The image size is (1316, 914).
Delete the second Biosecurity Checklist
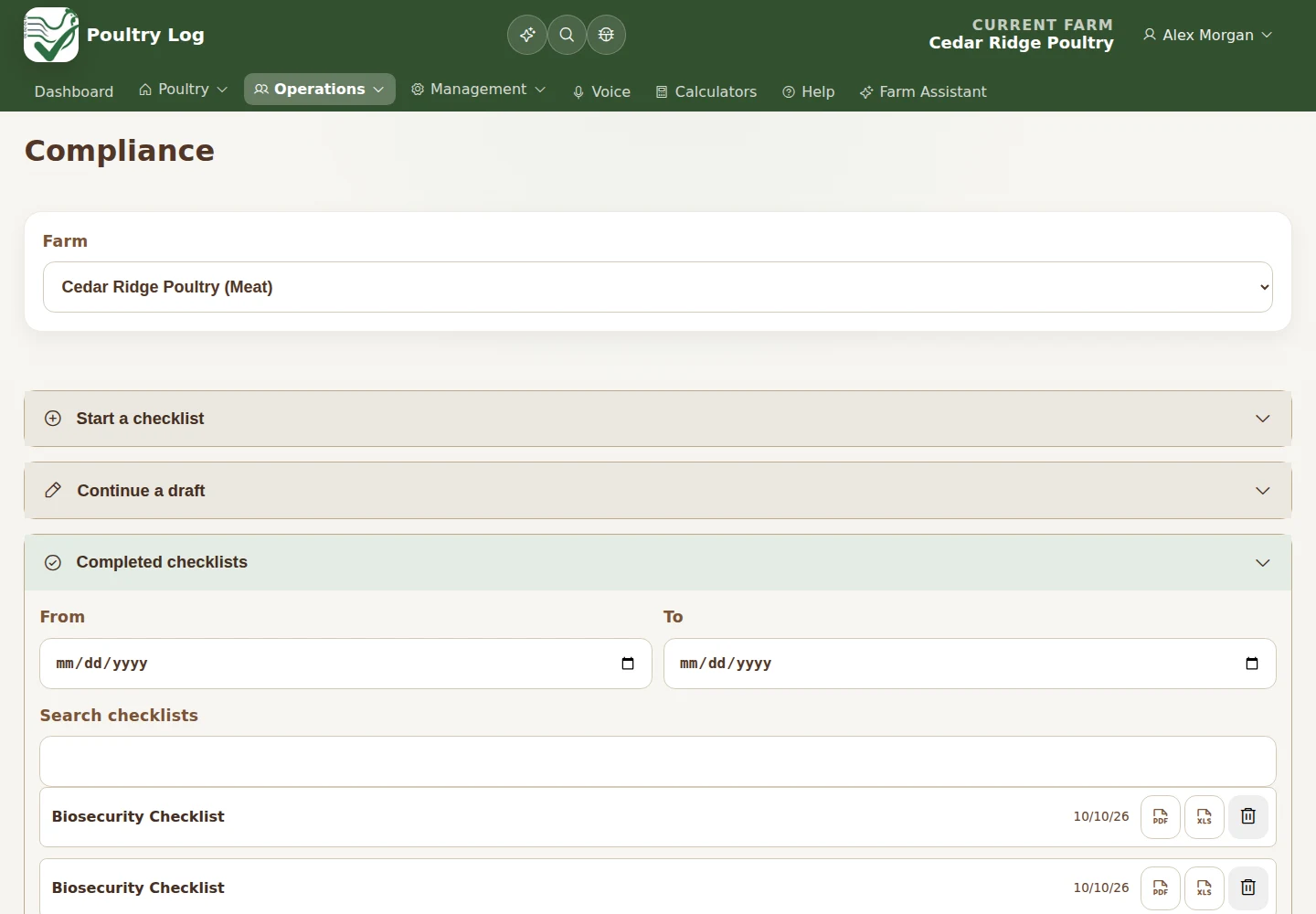pos(1248,888)
